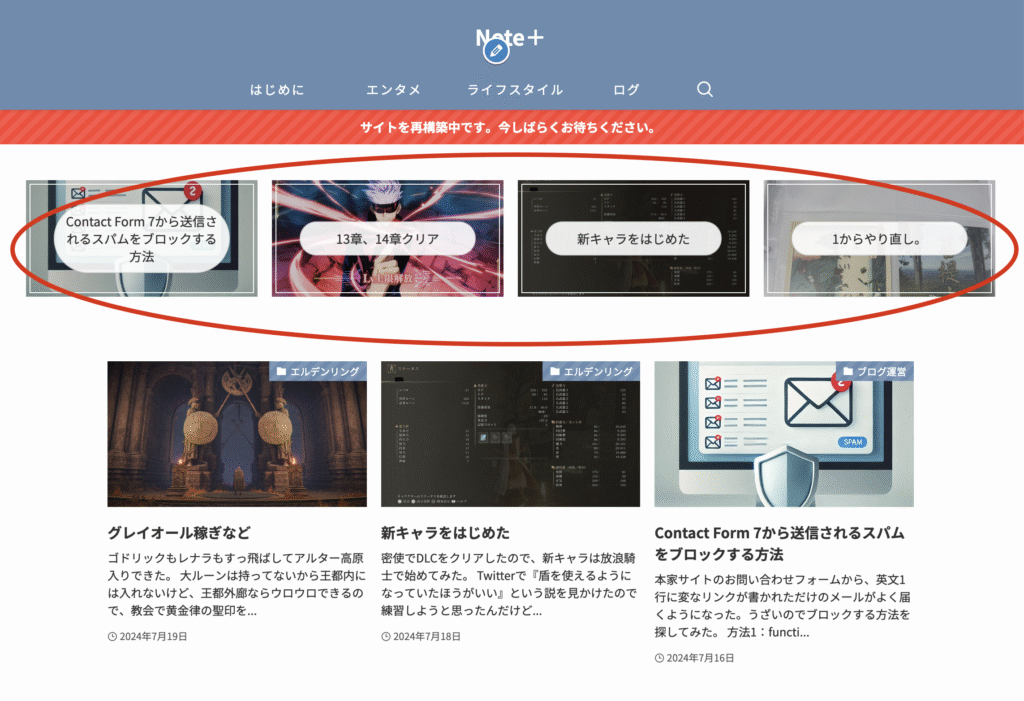1024x701 pixels.
Task: Click excerpt starting 本家サイトのお問い合わせフォームから
Action: [782, 606]
